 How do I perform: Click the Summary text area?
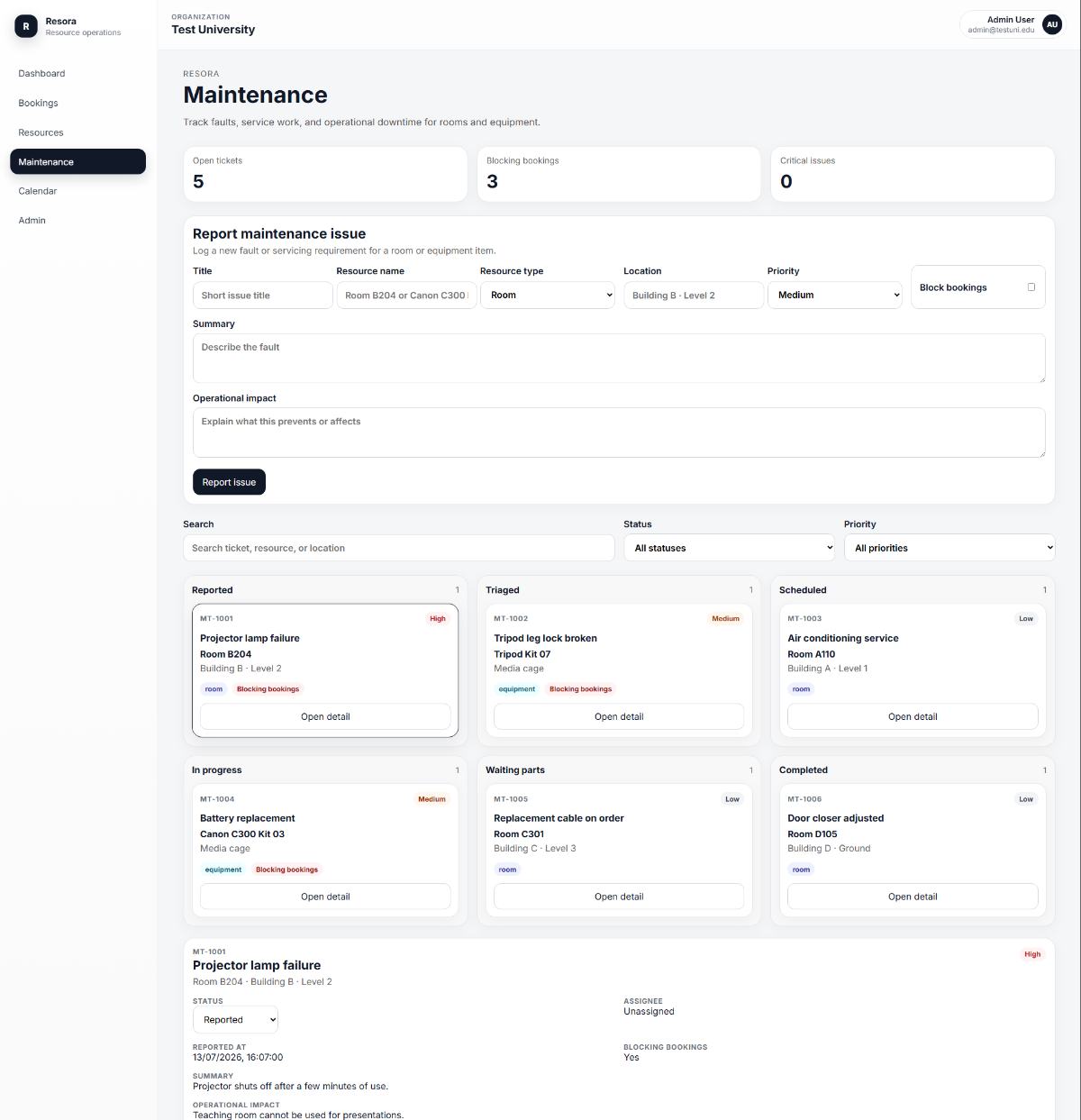[x=619, y=358]
